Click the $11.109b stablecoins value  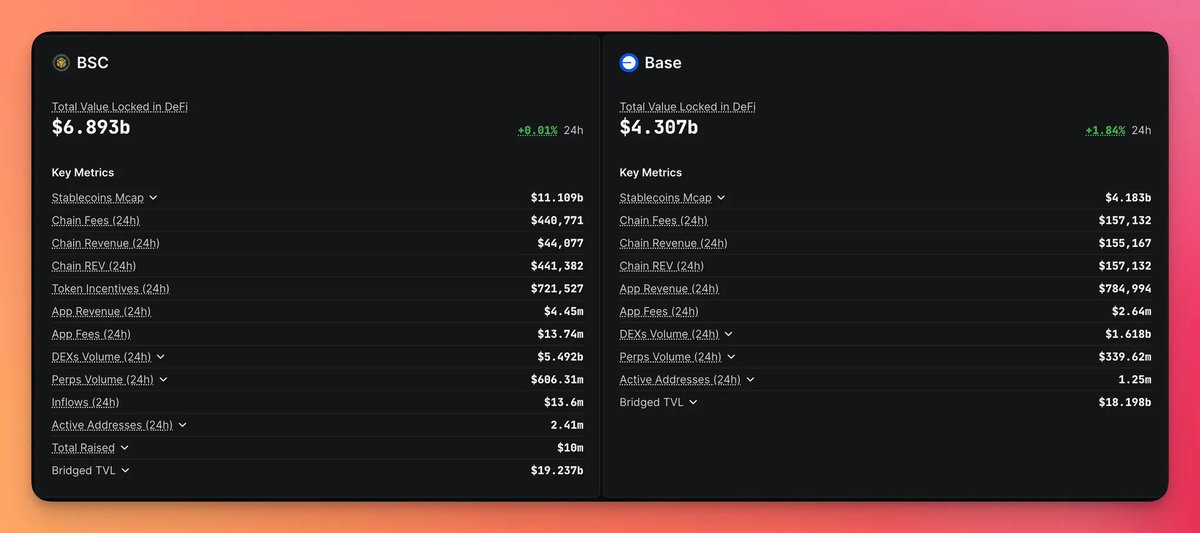(x=557, y=198)
